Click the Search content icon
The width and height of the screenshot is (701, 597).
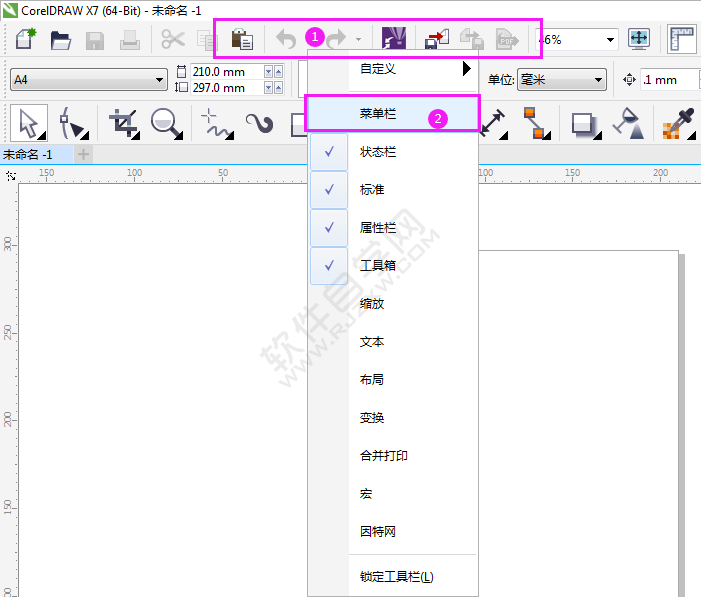click(394, 38)
